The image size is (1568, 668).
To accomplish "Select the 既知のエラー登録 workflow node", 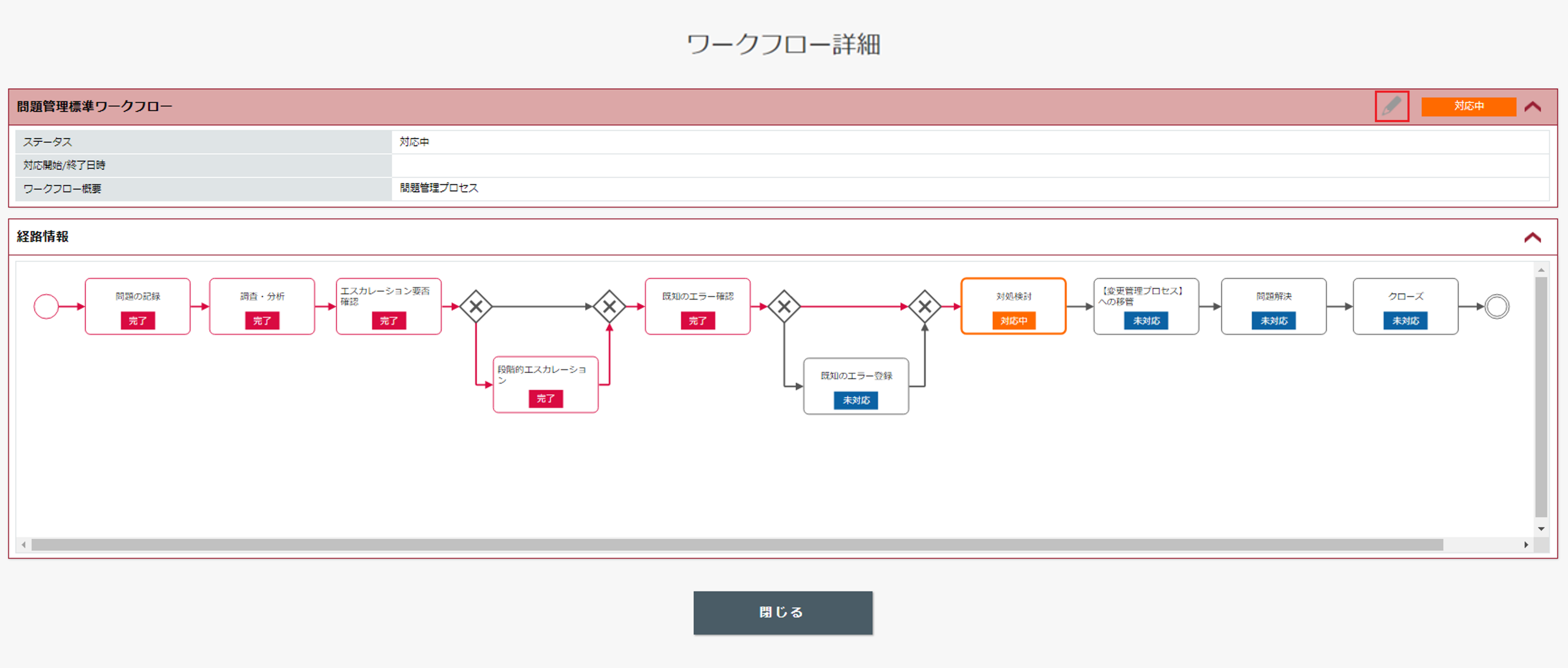I will click(x=856, y=386).
